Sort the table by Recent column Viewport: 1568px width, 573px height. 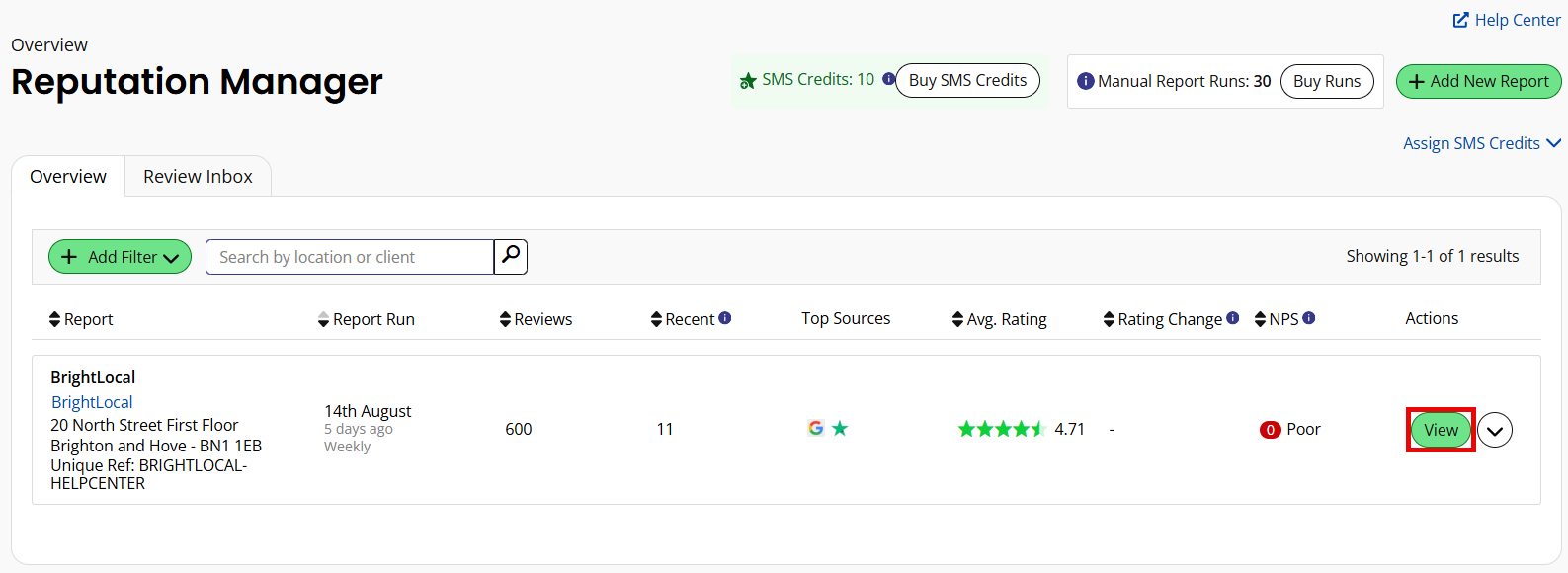683,319
